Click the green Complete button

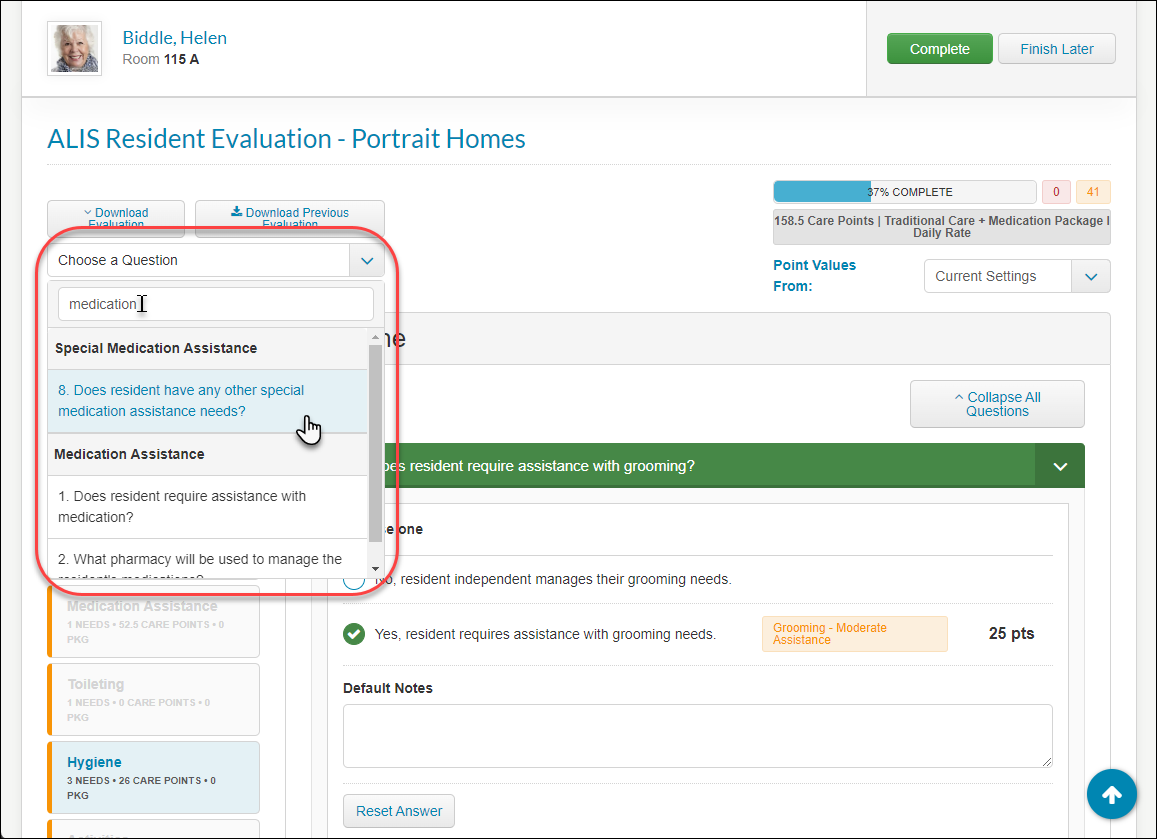(939, 49)
